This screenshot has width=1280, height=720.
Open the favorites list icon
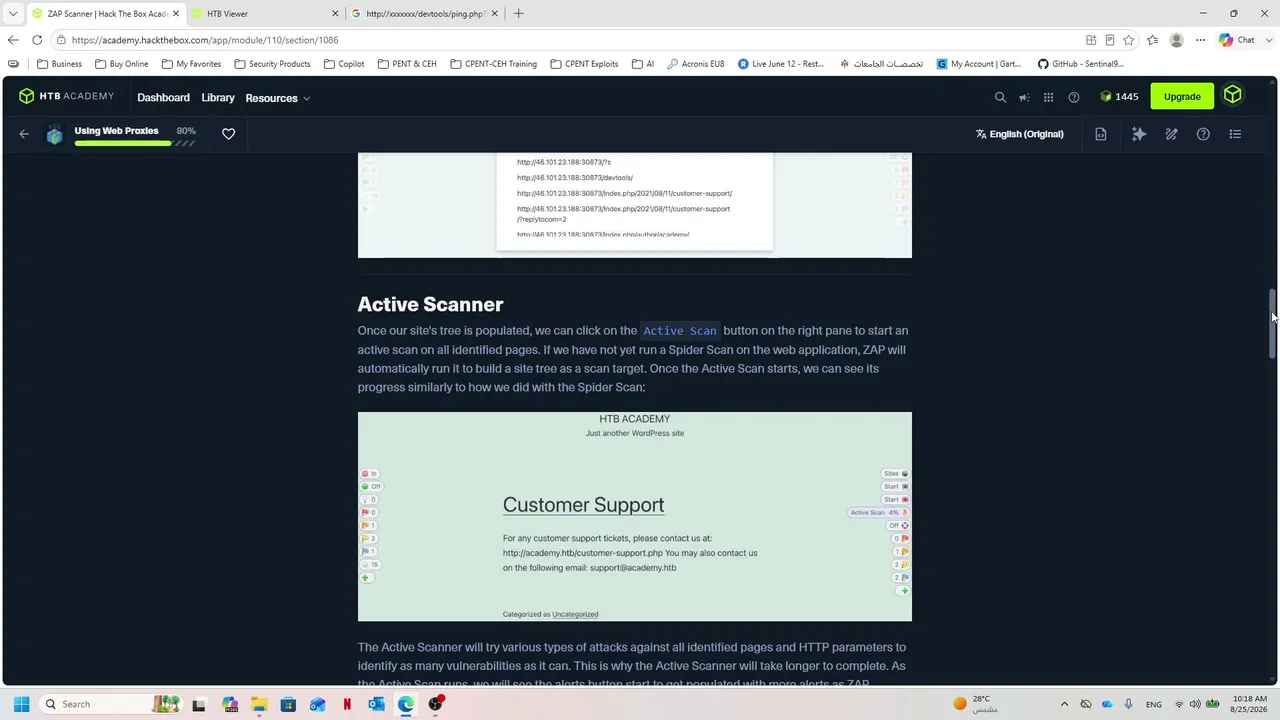pyautogui.click(x=1153, y=40)
